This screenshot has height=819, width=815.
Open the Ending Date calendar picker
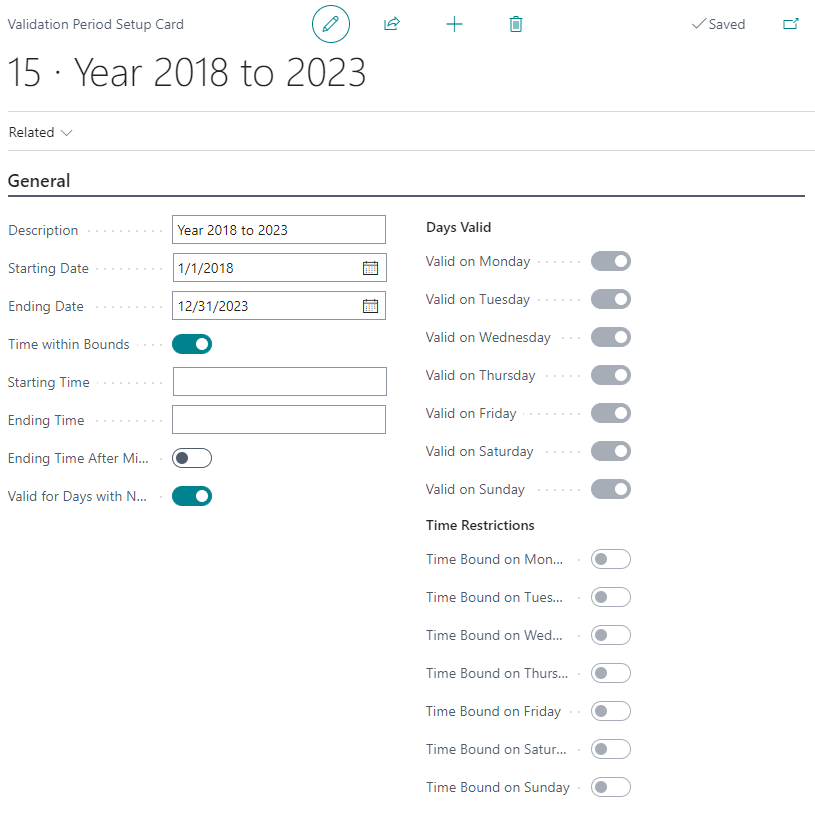coord(370,306)
